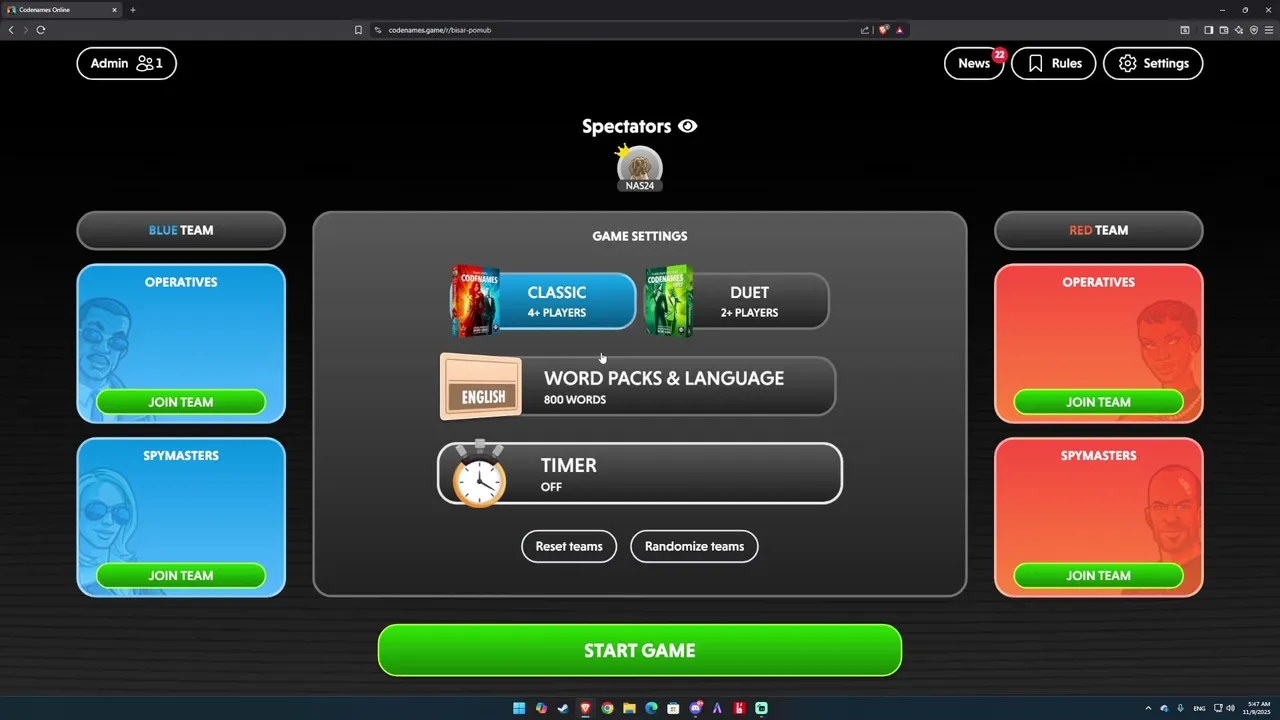Select the Codenames Online browser tab
Image resolution: width=1280 pixels, height=720 pixels.
coord(62,10)
